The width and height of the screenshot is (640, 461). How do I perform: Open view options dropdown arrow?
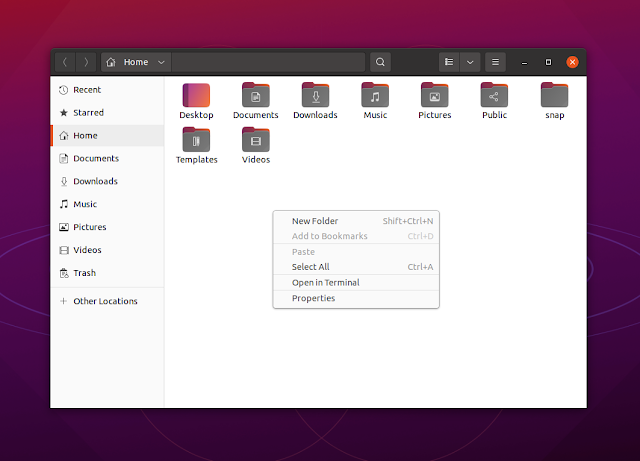tap(470, 62)
